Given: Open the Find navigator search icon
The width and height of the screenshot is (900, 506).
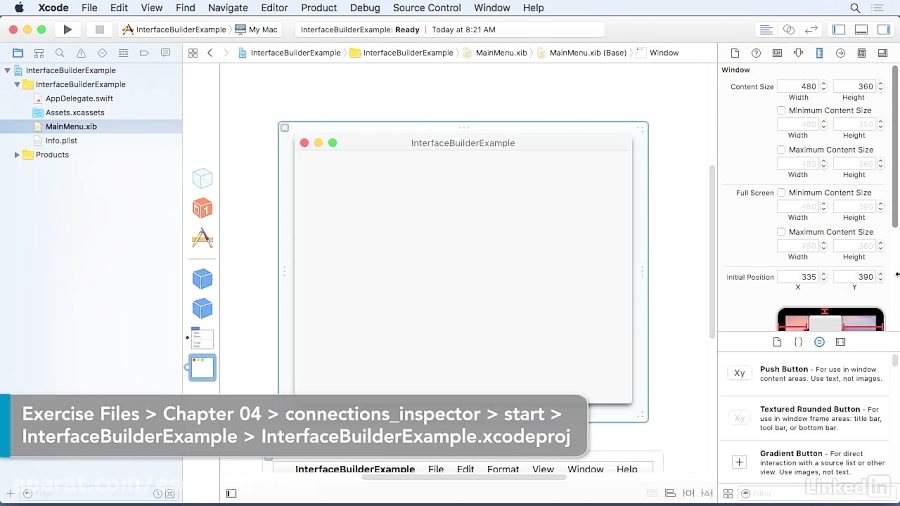Looking at the screenshot, I should (60, 53).
